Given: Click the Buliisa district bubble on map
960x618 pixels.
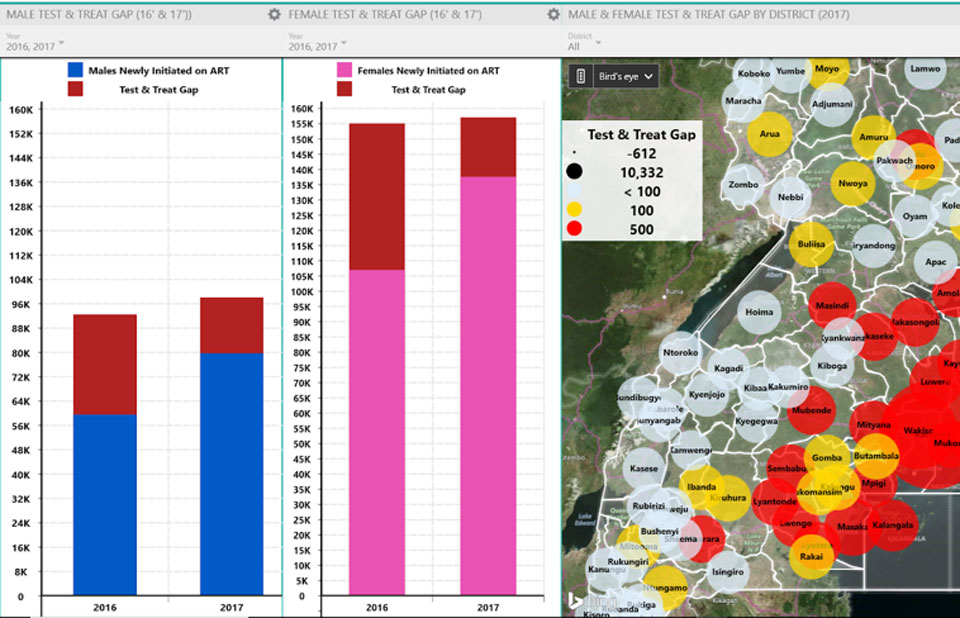Looking at the screenshot, I should click(811, 244).
